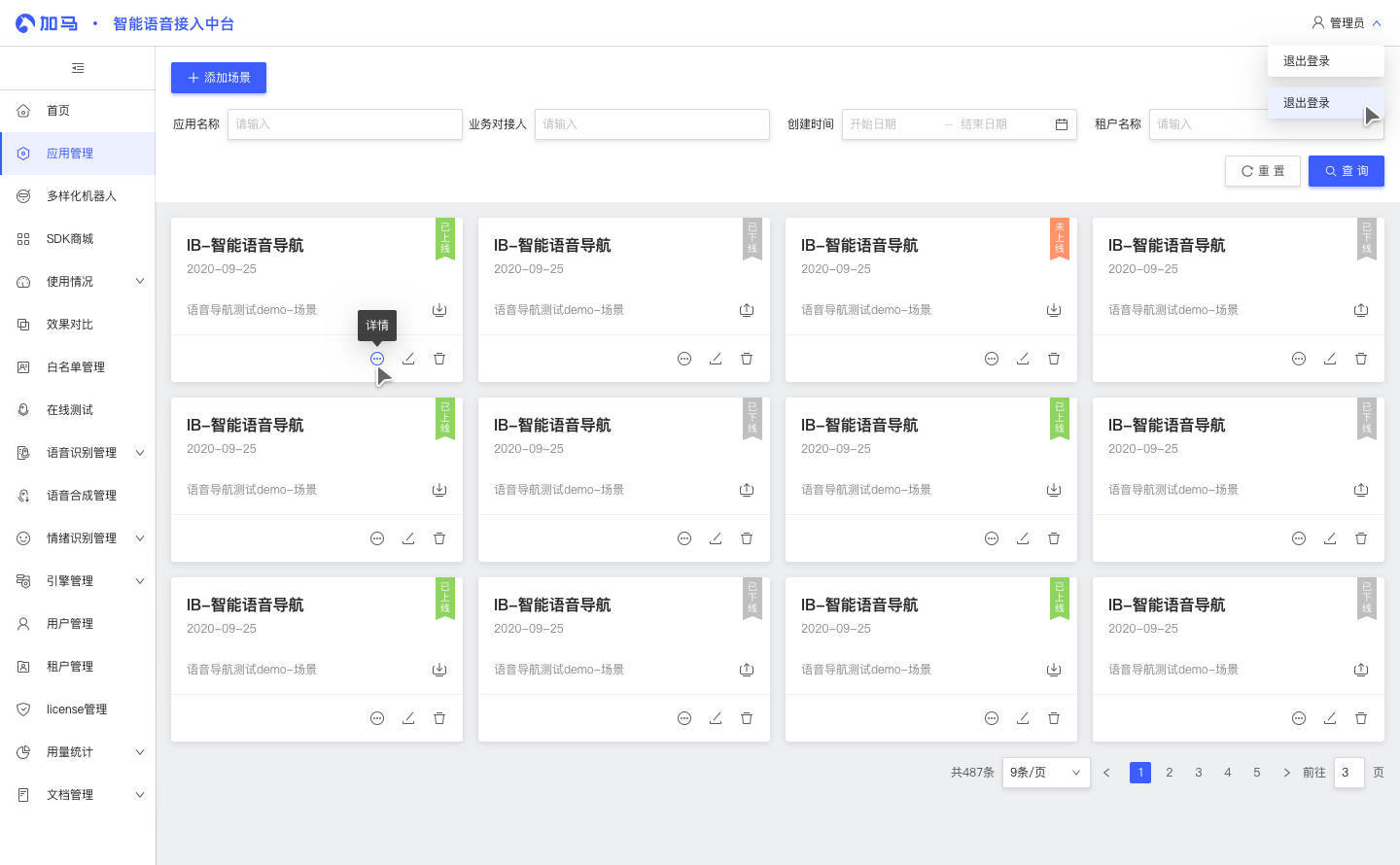Click the download icon on the first card
This screenshot has height=865, width=1400.
[439, 310]
